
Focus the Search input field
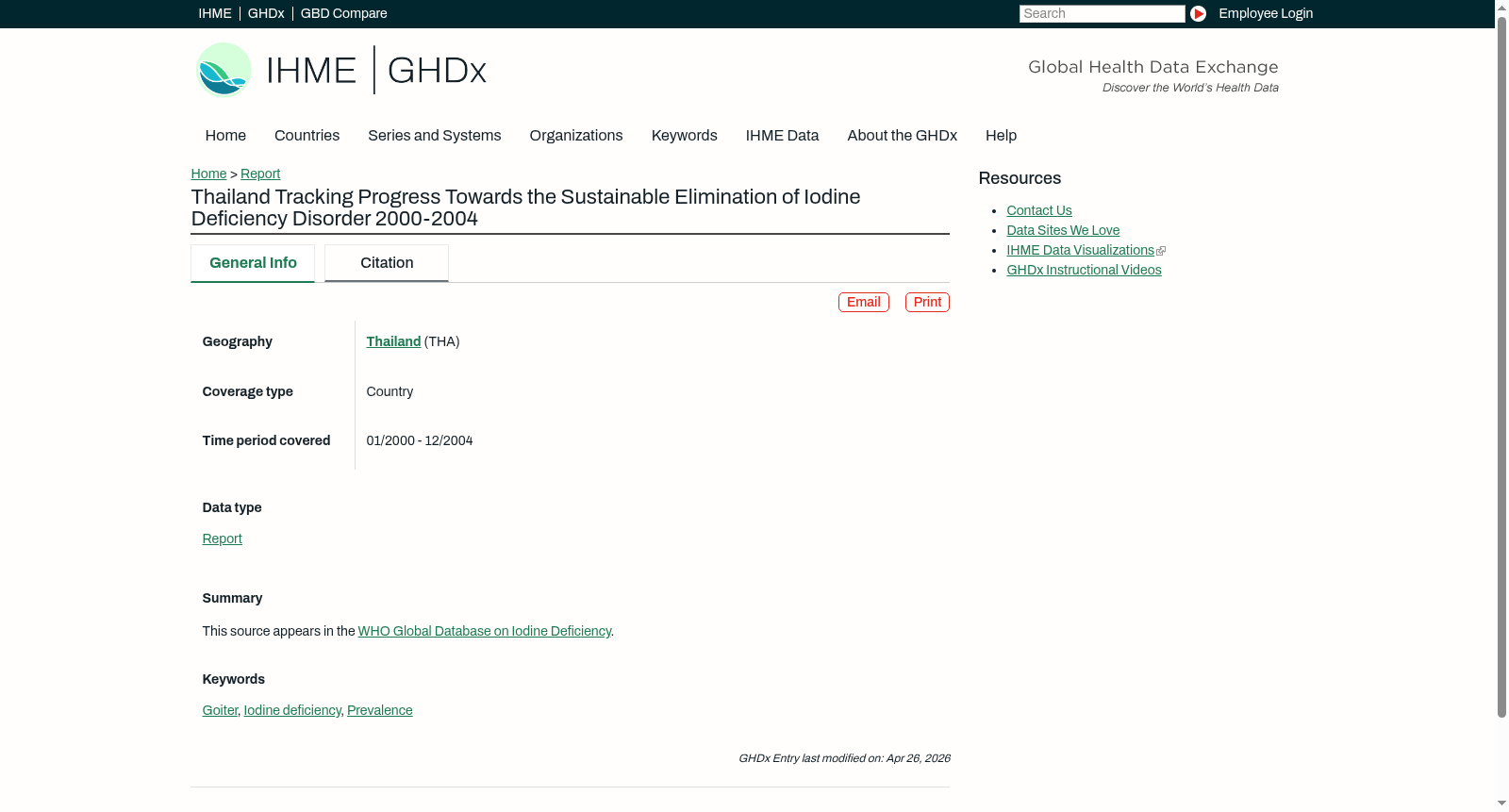pos(1102,13)
